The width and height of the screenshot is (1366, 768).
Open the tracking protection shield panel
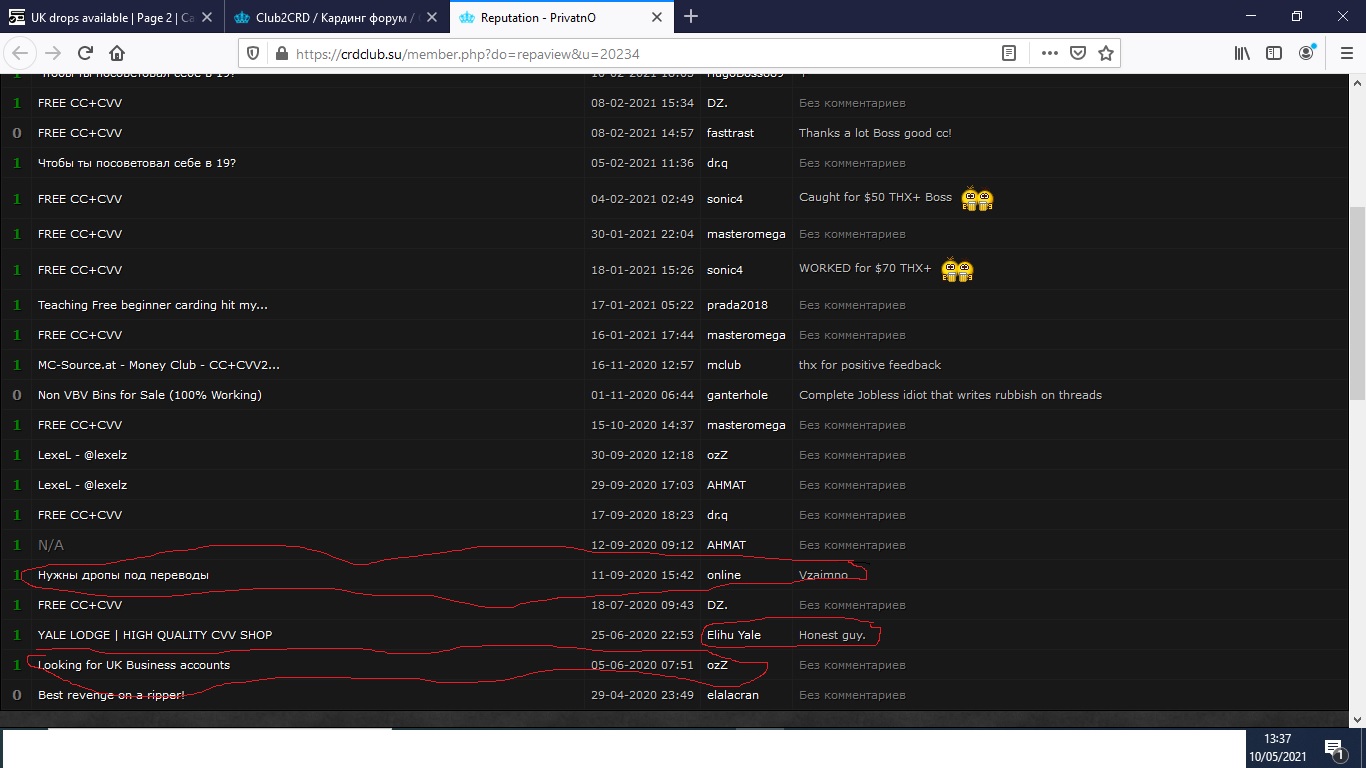pyautogui.click(x=253, y=54)
